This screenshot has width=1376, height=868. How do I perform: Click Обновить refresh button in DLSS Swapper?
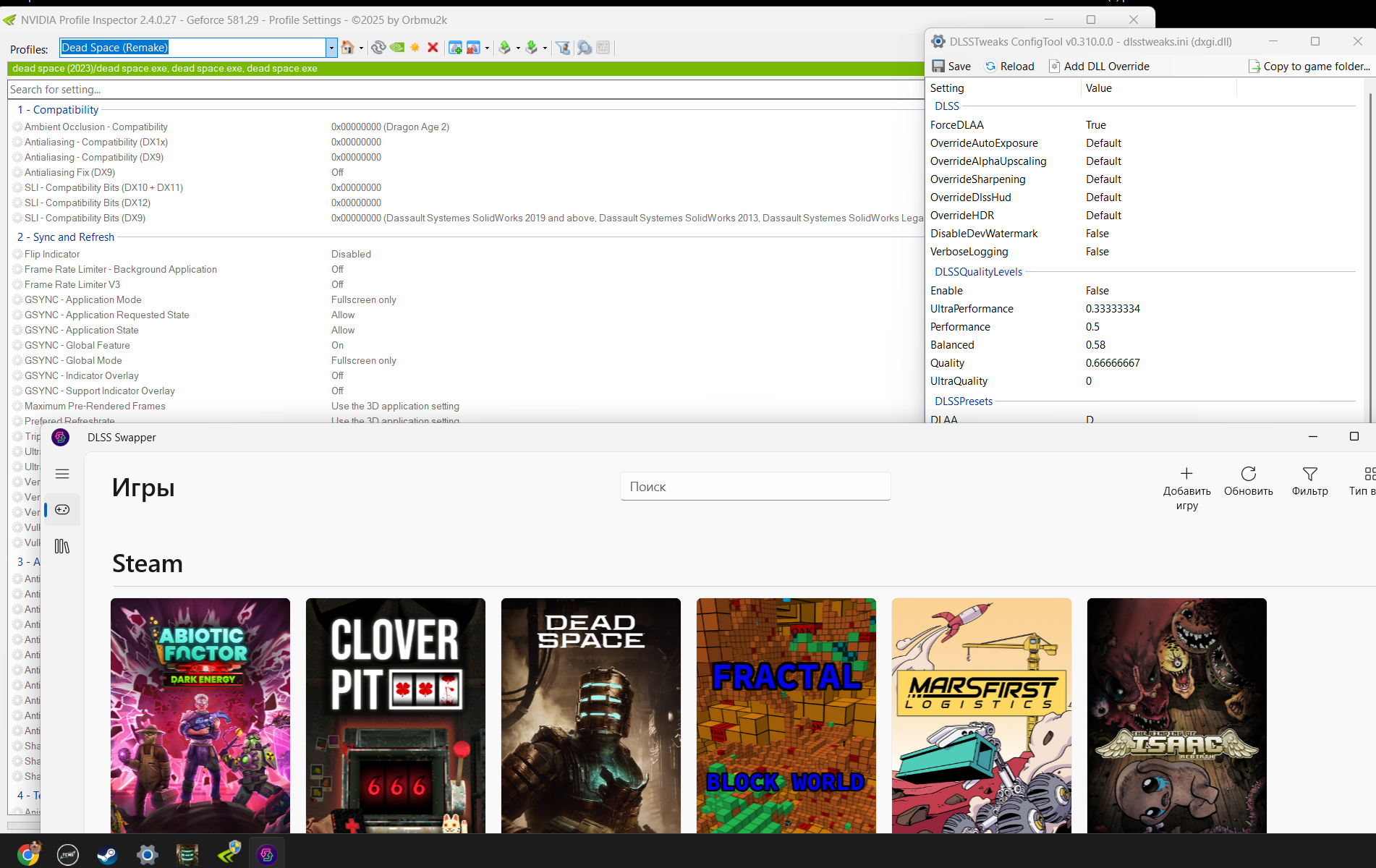click(1248, 482)
